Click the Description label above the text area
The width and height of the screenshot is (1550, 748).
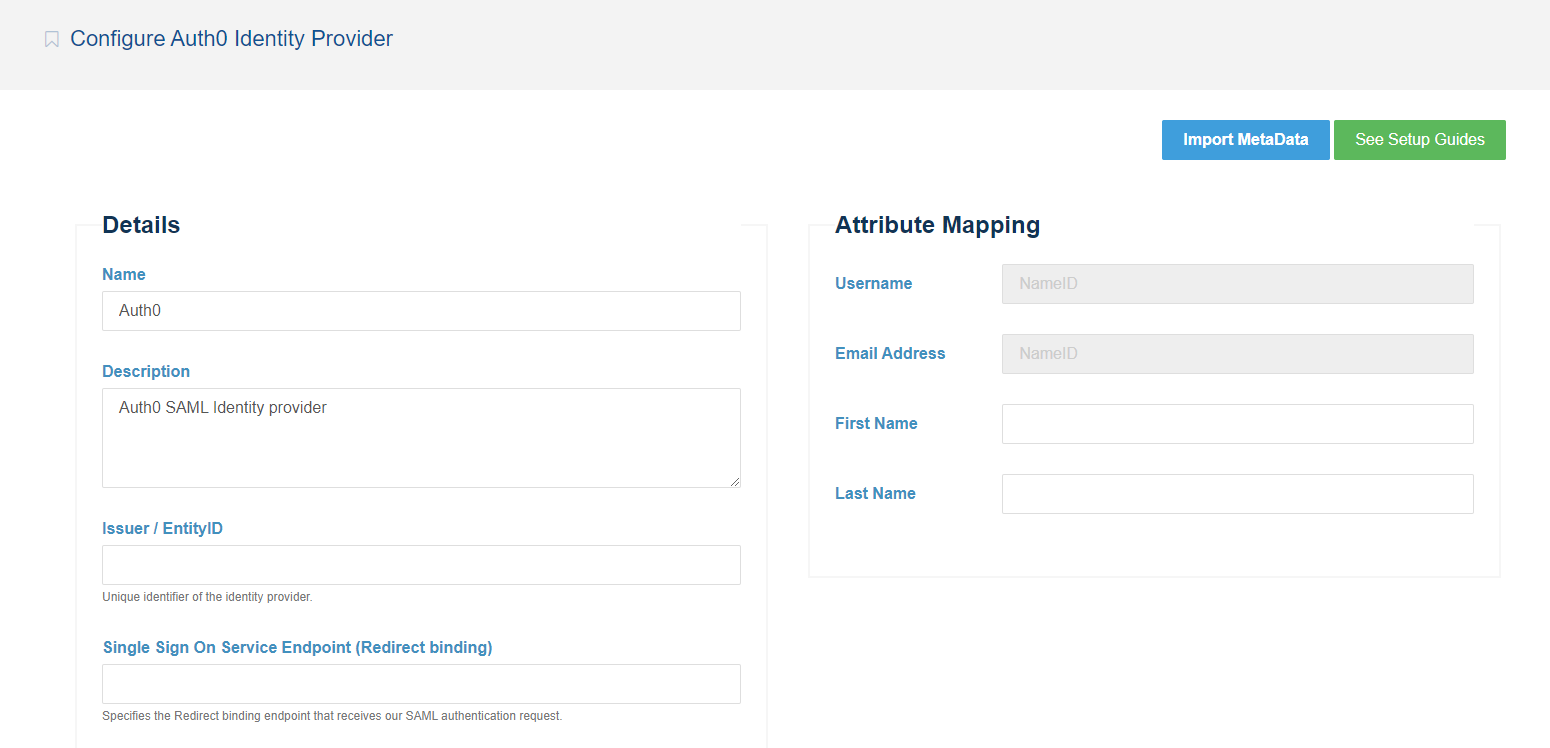click(x=146, y=371)
